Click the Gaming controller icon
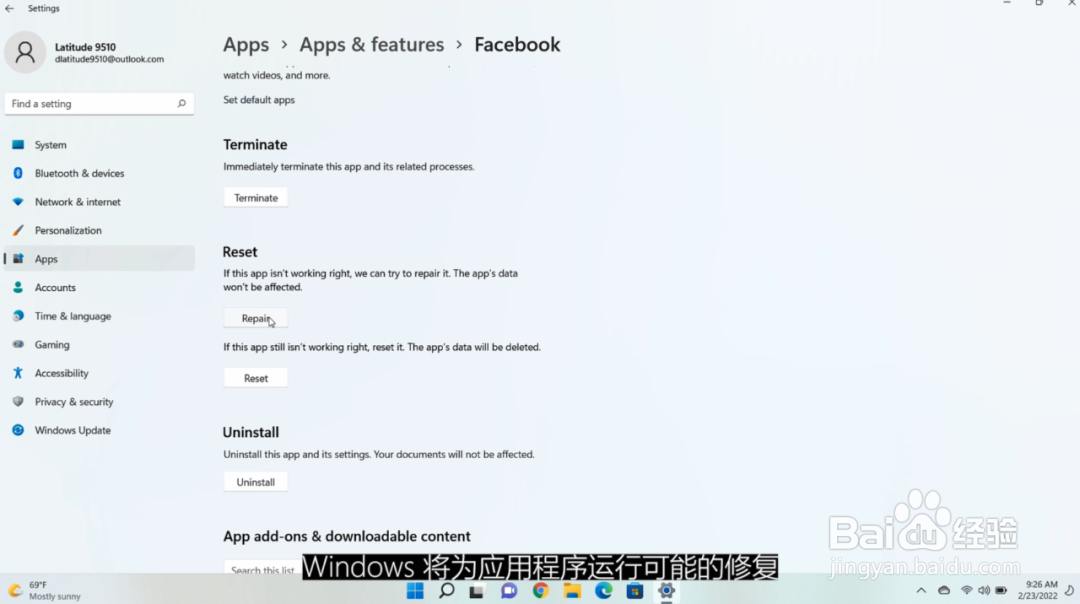 pyautogui.click(x=18, y=344)
